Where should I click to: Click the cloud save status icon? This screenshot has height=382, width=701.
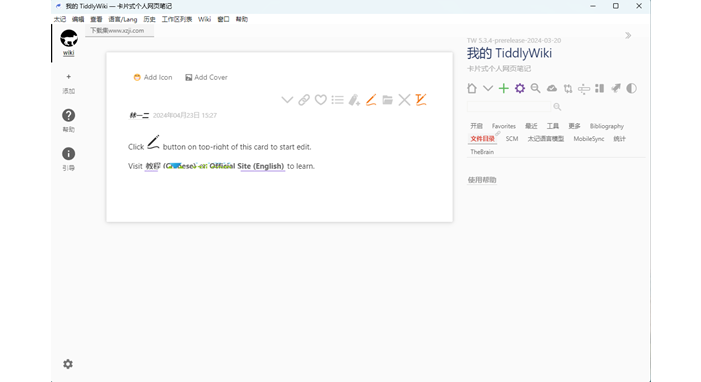pos(552,88)
